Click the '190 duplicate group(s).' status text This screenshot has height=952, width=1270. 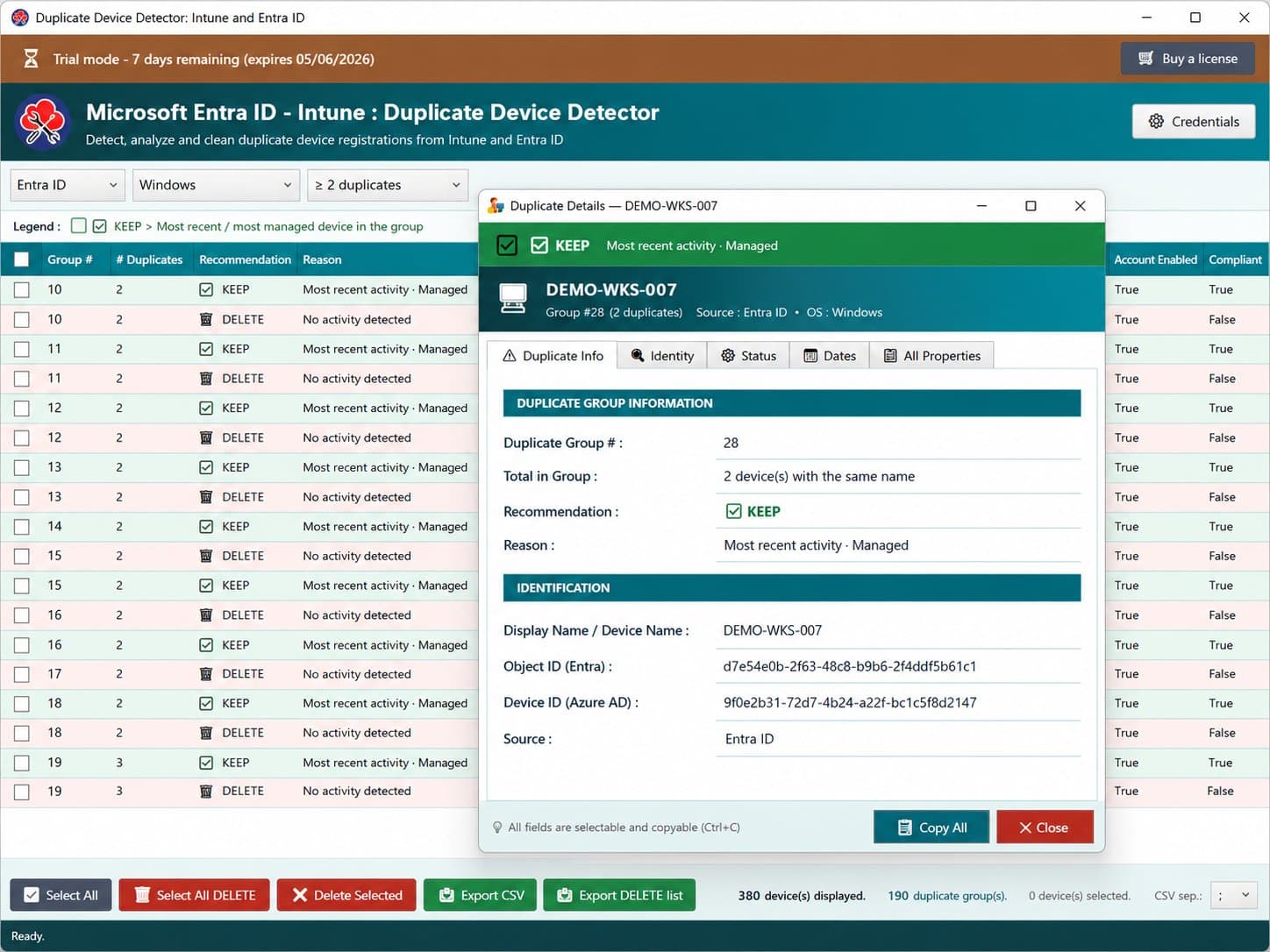947,895
